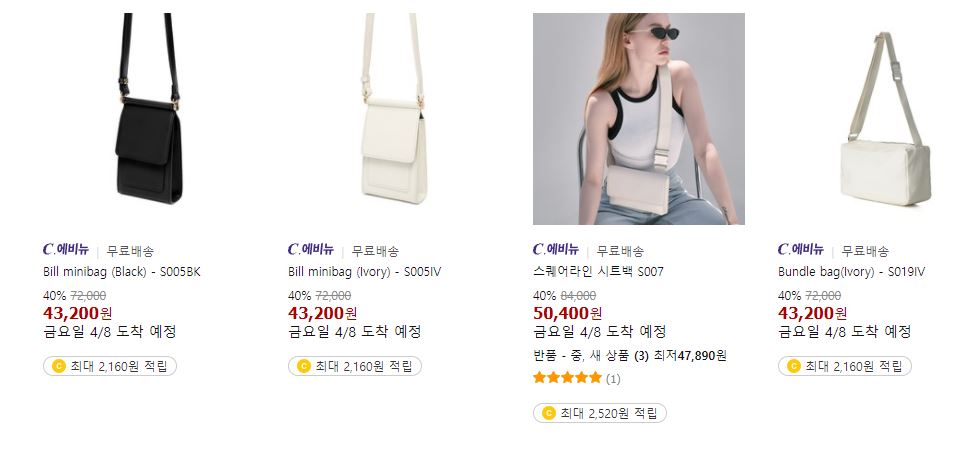Screen dimensions: 968x466
Task: Click the 50,400원 price of the seat bag
Action: click(568, 314)
